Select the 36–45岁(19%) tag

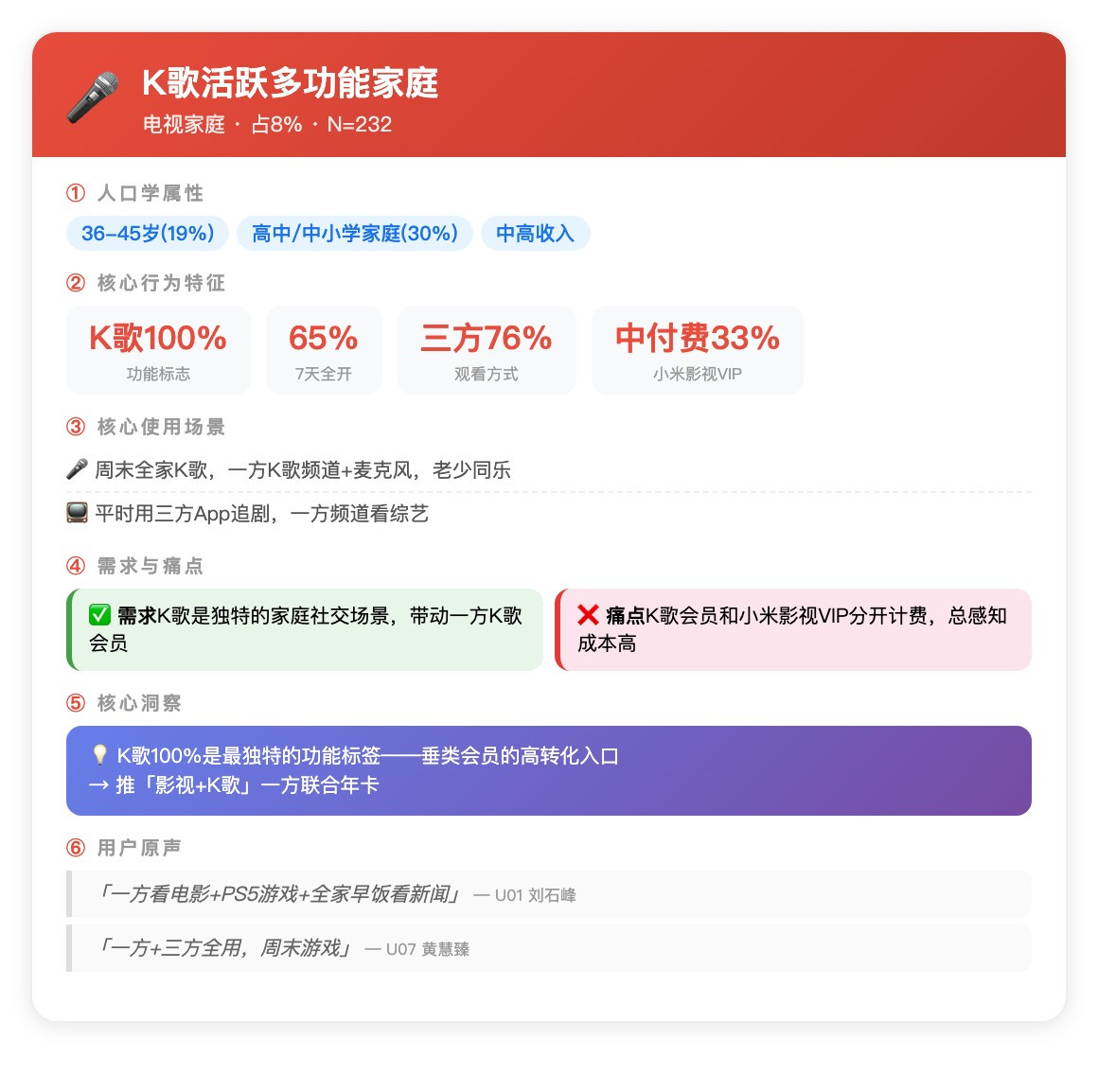[x=148, y=233]
